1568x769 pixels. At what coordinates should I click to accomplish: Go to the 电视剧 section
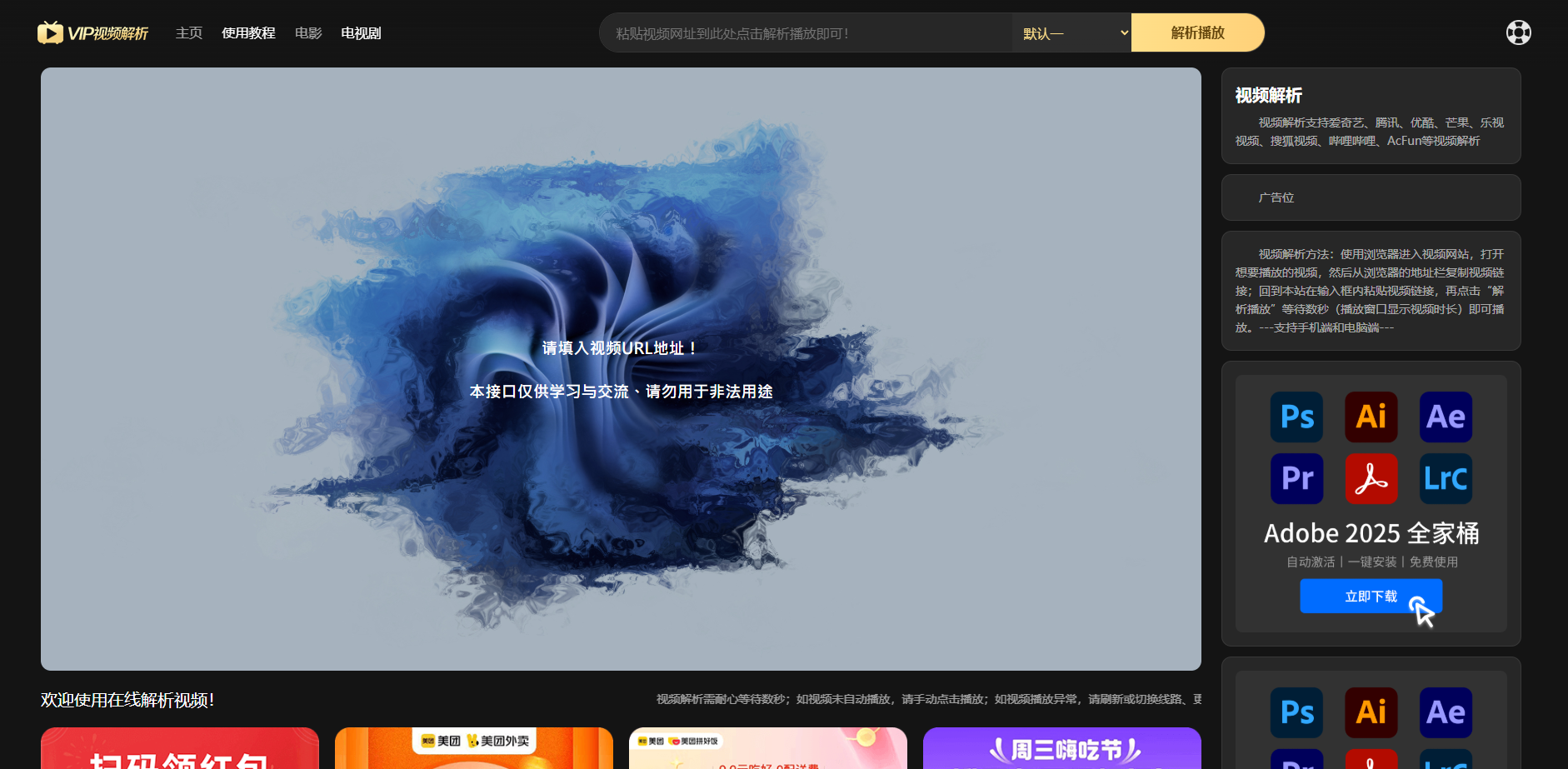(361, 33)
